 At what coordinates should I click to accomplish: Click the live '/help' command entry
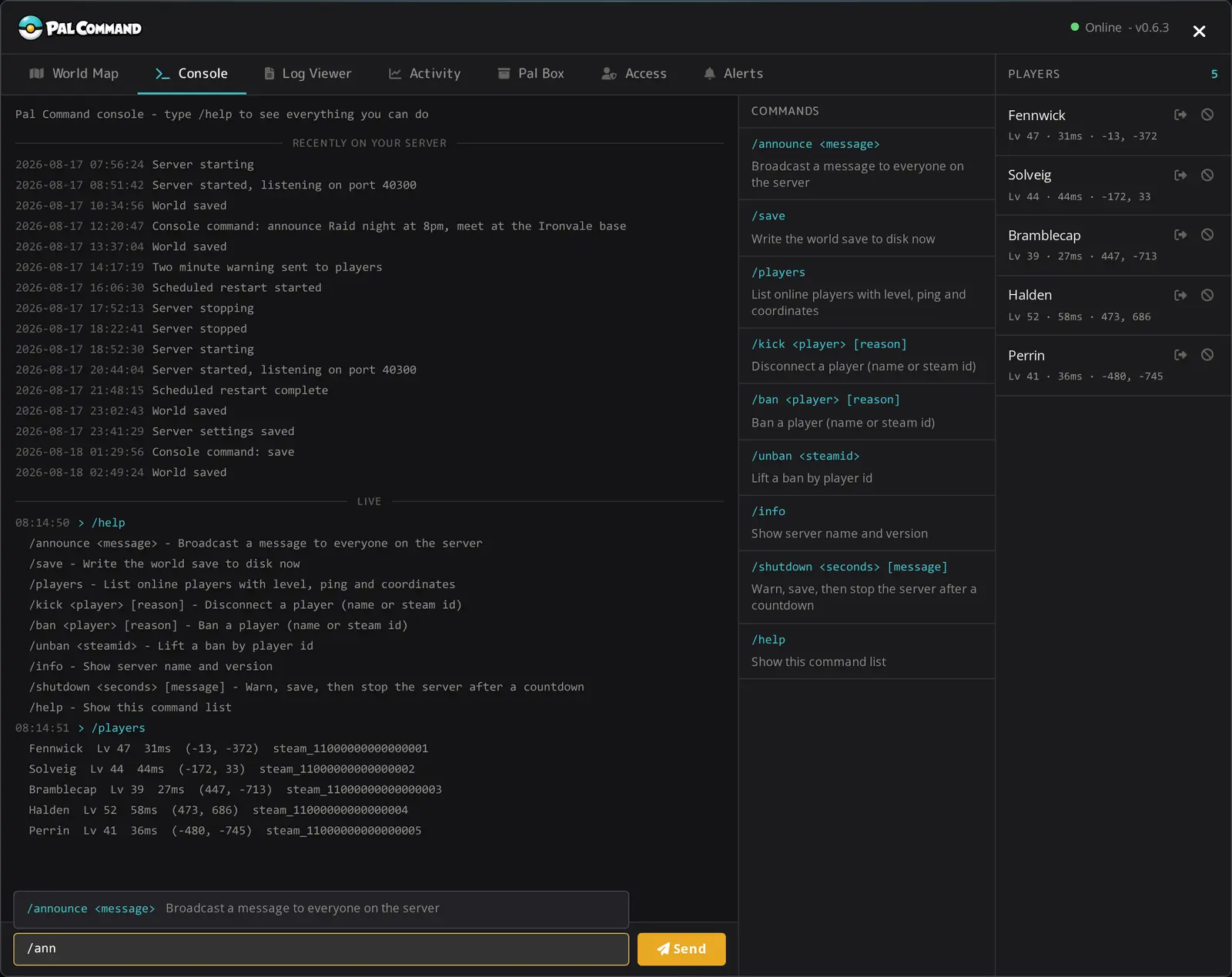coord(70,523)
